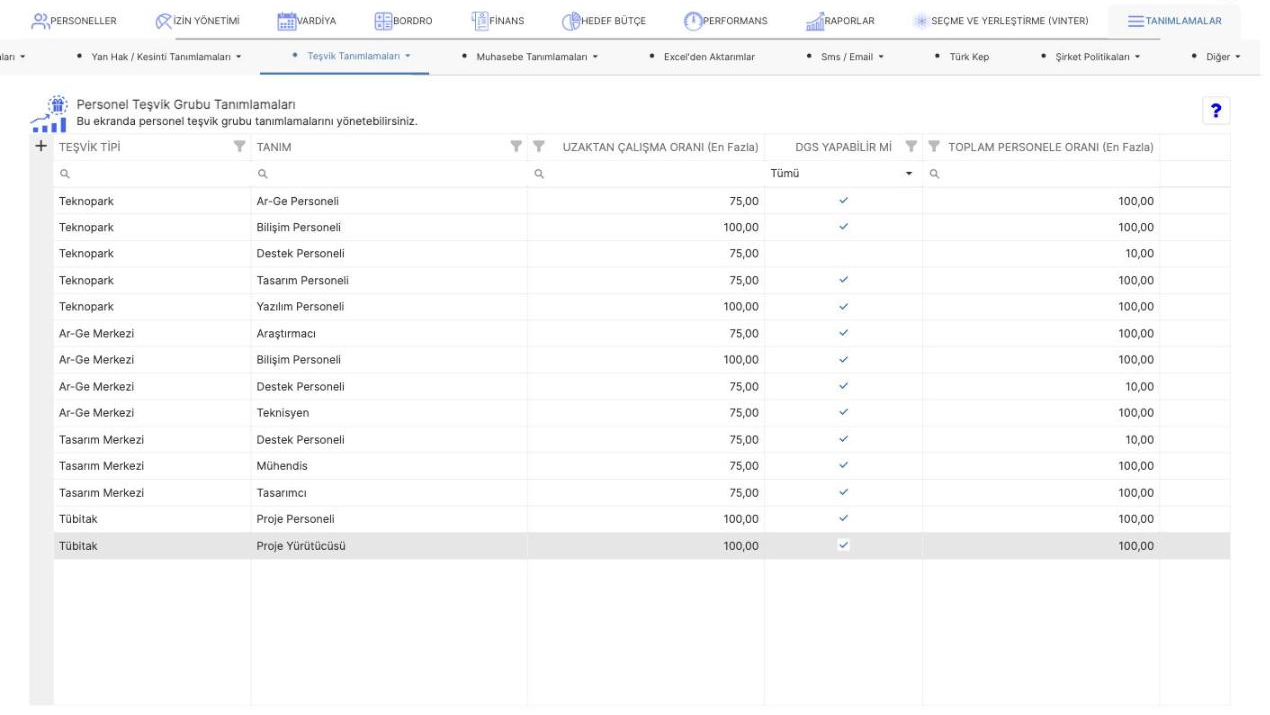Screen dimensions: 1270x715
Task: Sort by UZAKTAN ÇALIŞMA ORANI column header
Action: [x=660, y=148]
